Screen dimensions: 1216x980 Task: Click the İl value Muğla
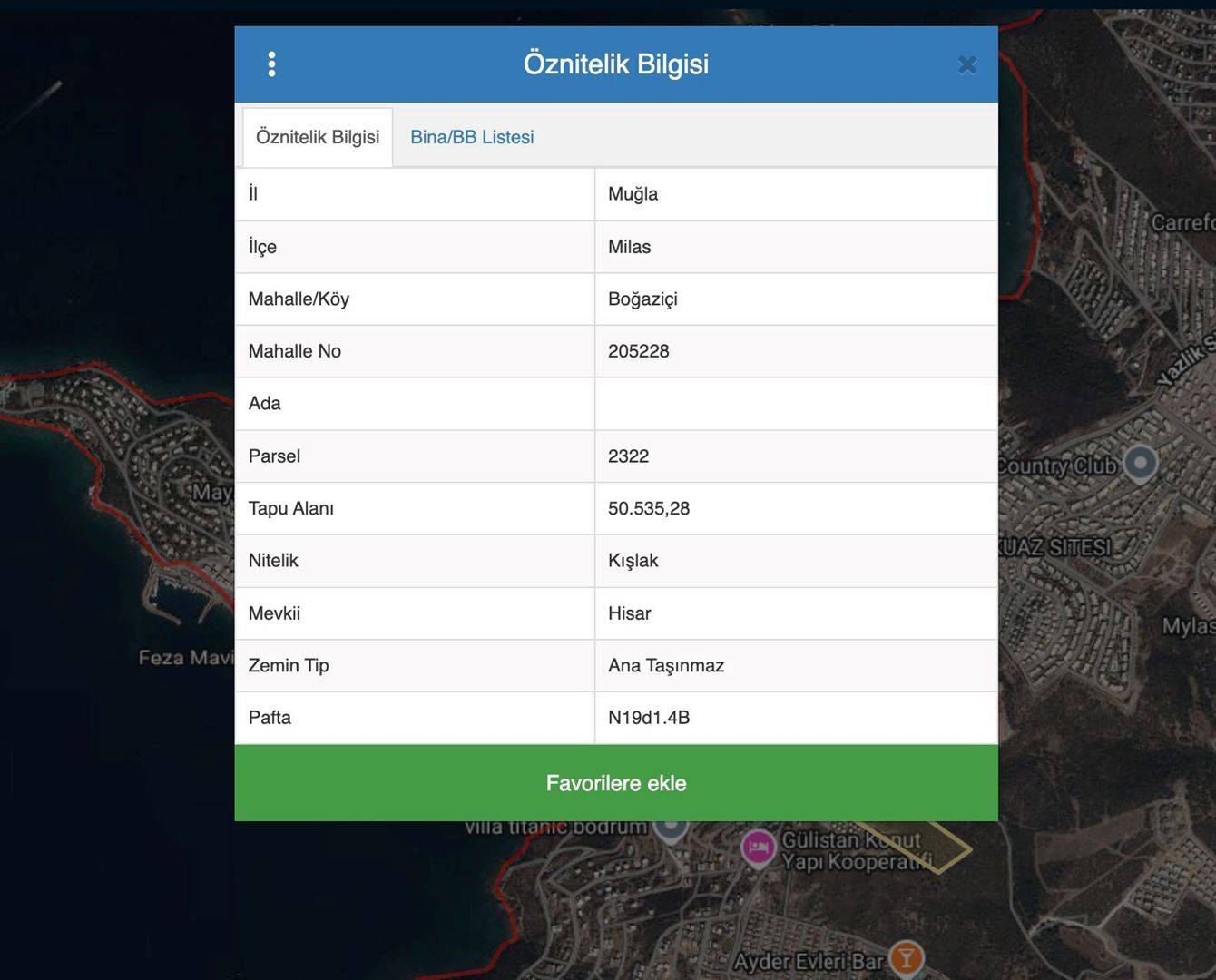pyautogui.click(x=633, y=194)
